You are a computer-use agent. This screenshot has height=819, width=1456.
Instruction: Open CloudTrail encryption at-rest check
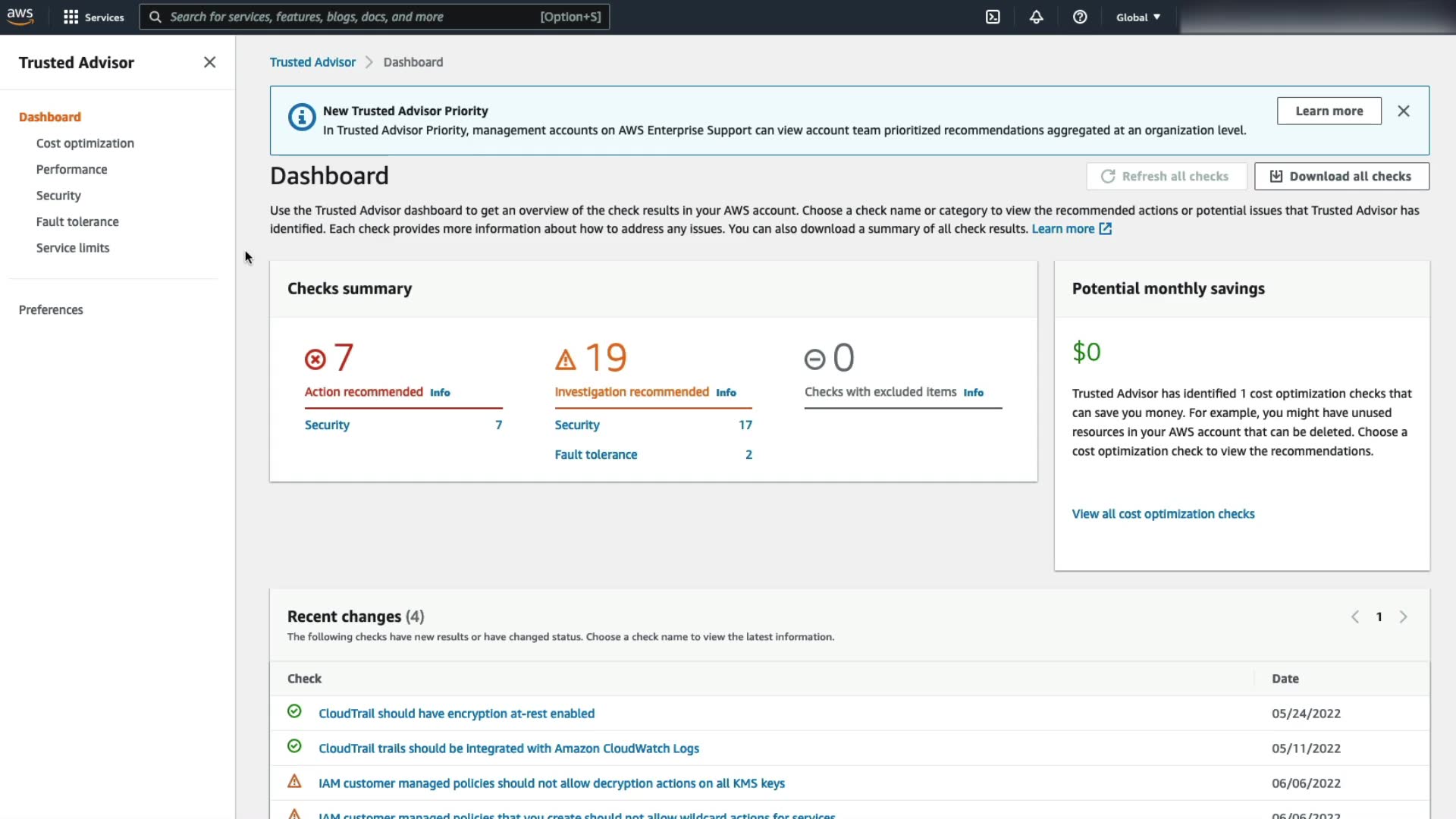(456, 714)
